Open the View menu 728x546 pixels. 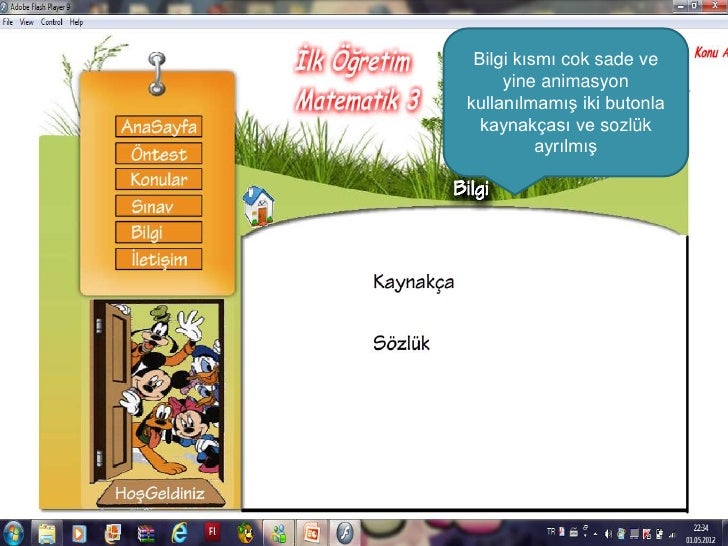click(26, 22)
